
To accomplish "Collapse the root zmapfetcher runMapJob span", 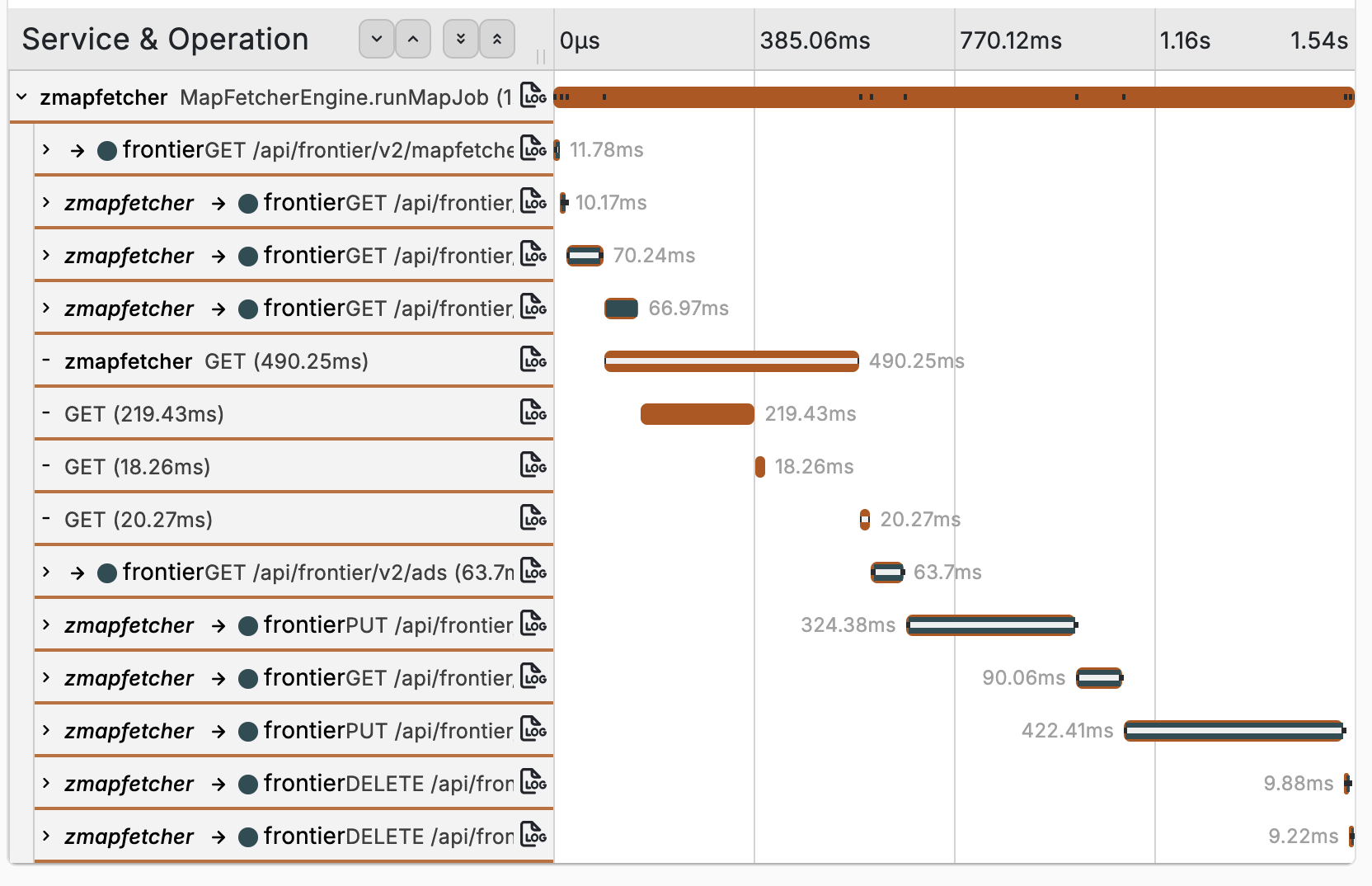I will (22, 97).
